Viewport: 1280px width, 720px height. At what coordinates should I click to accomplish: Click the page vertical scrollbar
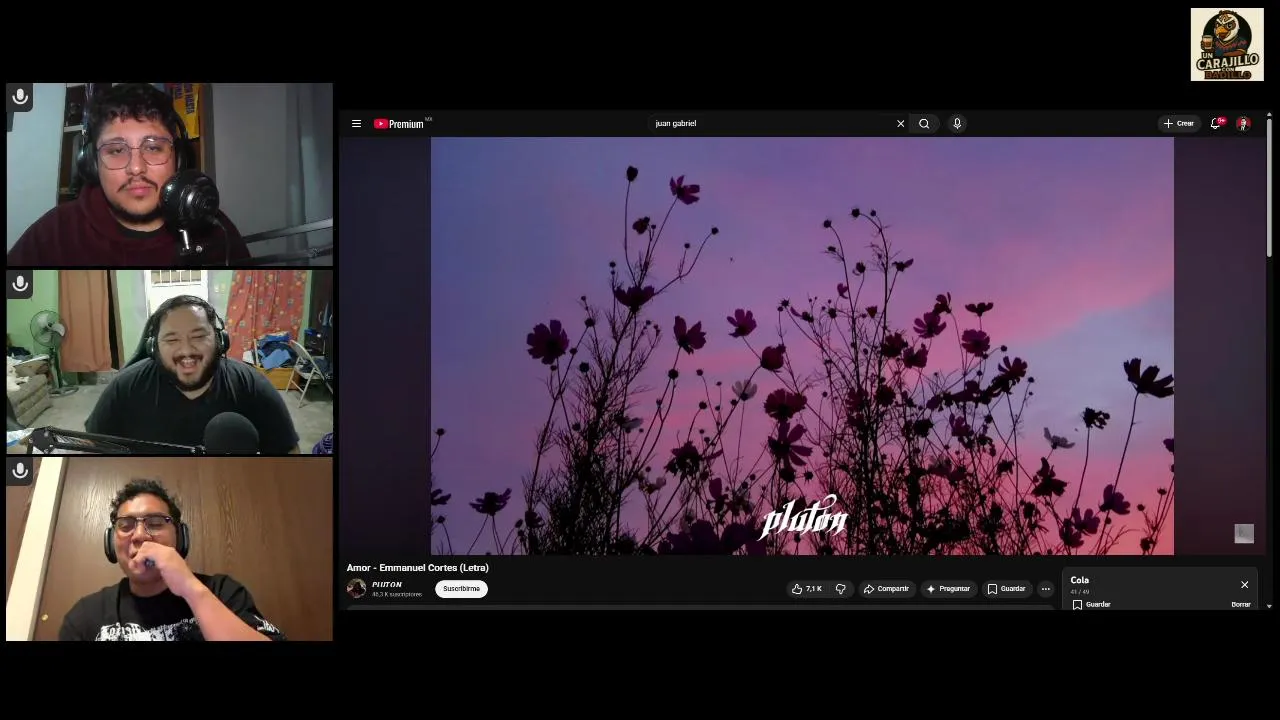(1269, 190)
